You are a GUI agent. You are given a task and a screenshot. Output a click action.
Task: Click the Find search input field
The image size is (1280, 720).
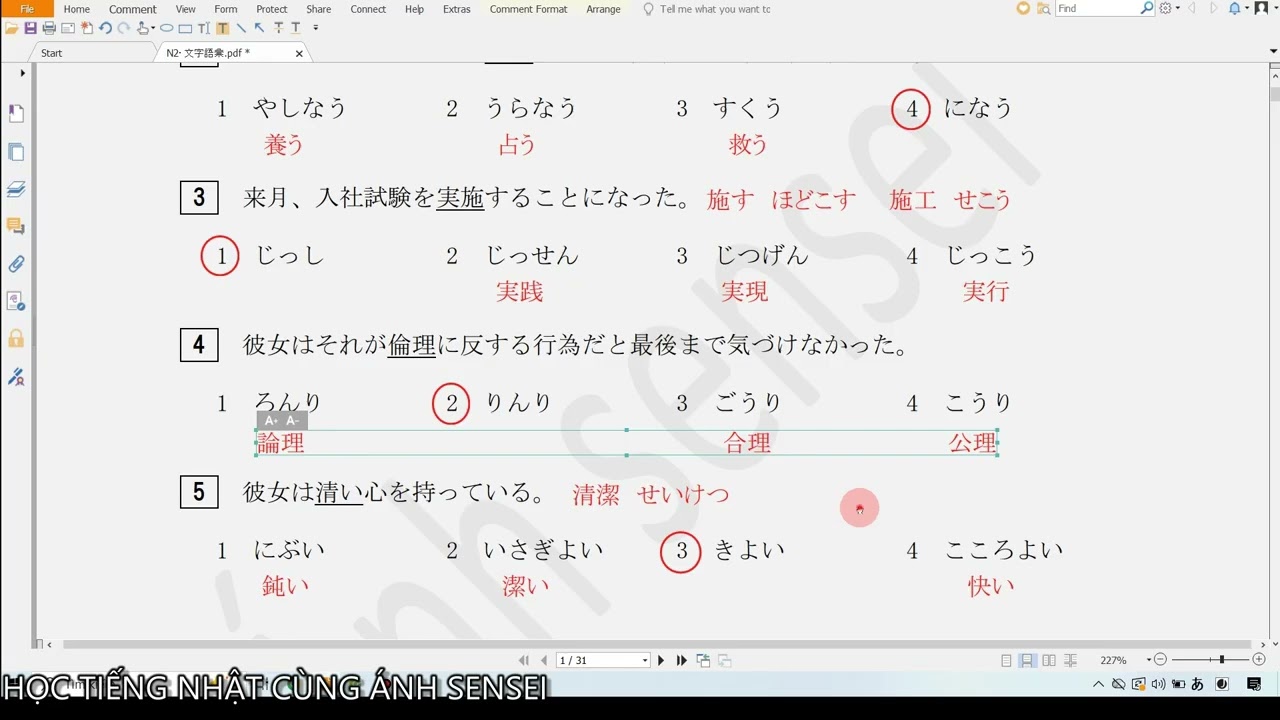(1097, 8)
